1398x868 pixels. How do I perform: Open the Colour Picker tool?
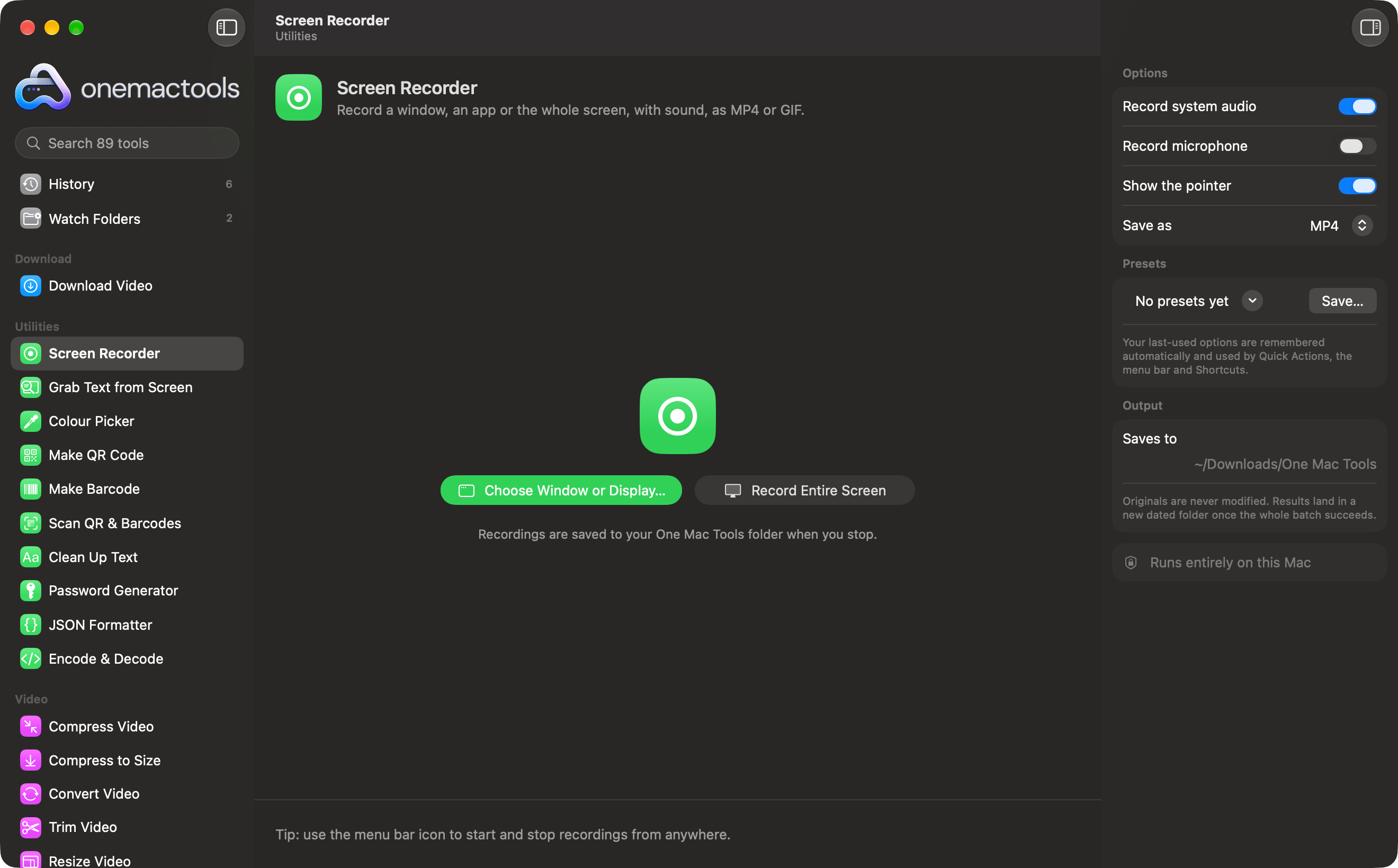pyautogui.click(x=127, y=421)
